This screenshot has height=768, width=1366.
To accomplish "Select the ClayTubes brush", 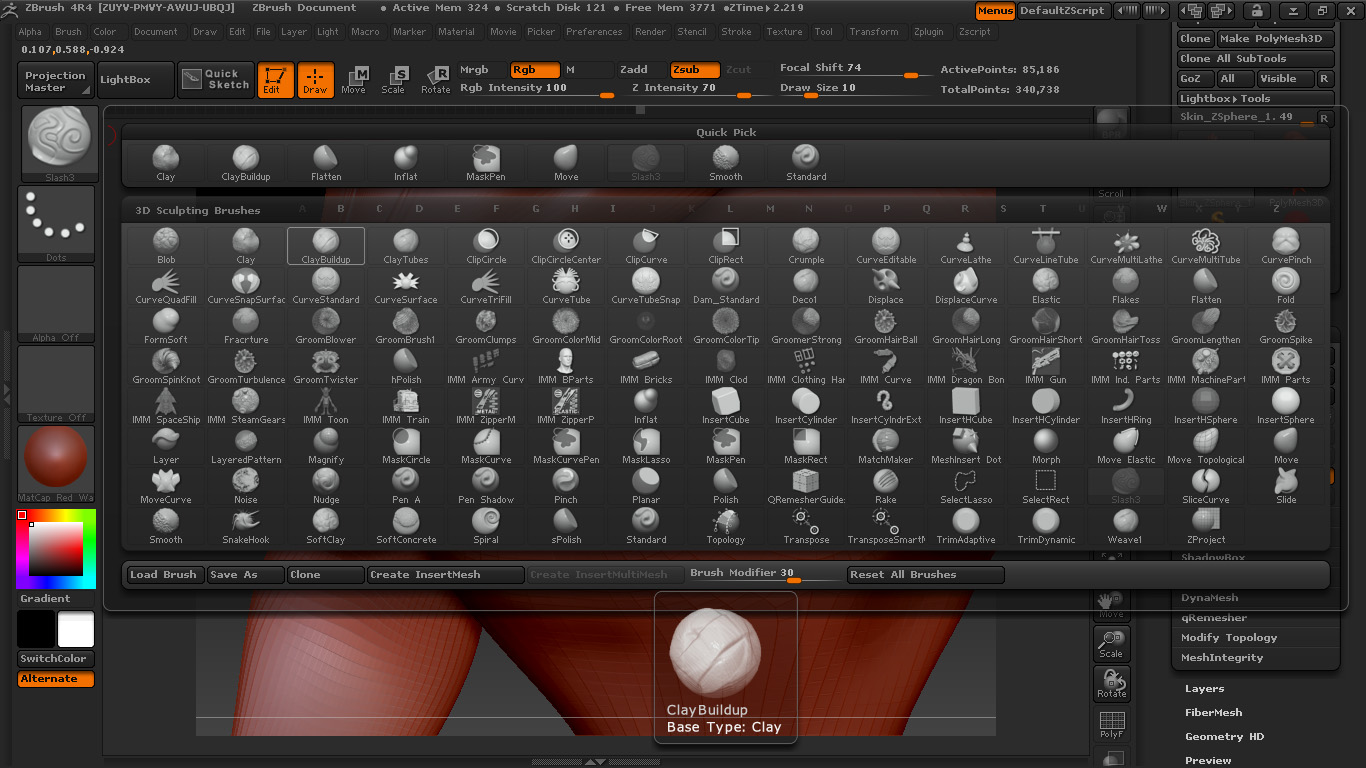I will 406,246.
